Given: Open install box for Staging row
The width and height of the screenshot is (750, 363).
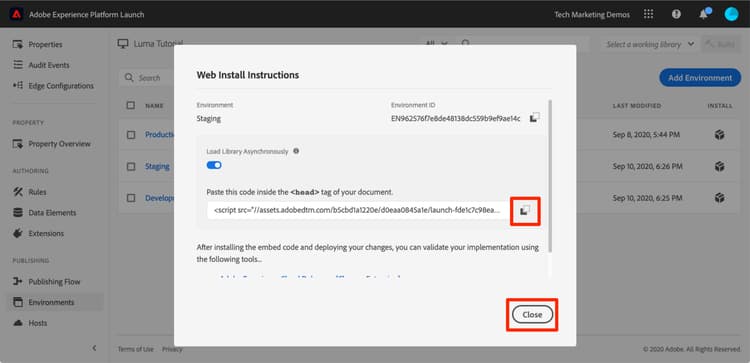Looking at the screenshot, I should tap(719, 166).
